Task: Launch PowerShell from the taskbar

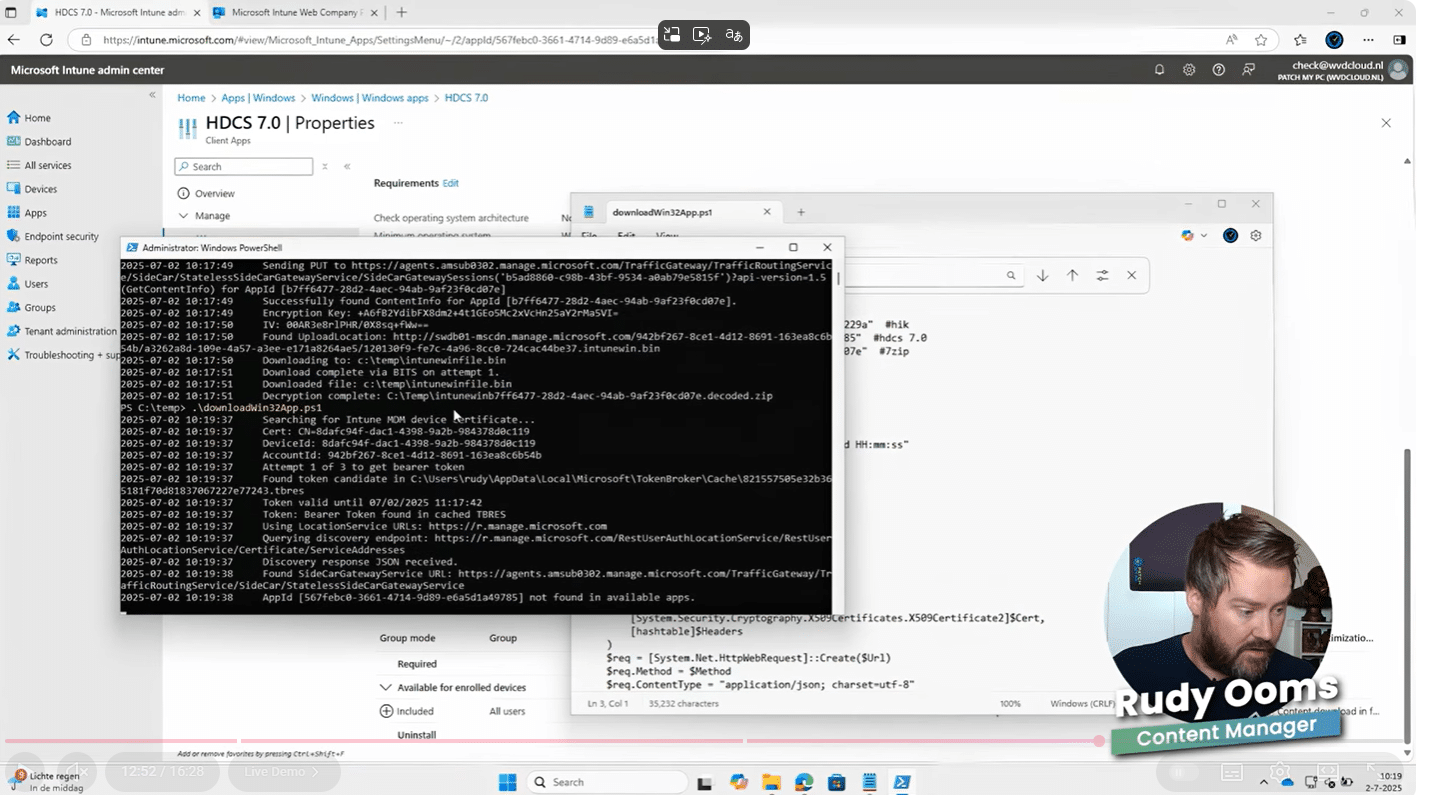Action: (902, 782)
